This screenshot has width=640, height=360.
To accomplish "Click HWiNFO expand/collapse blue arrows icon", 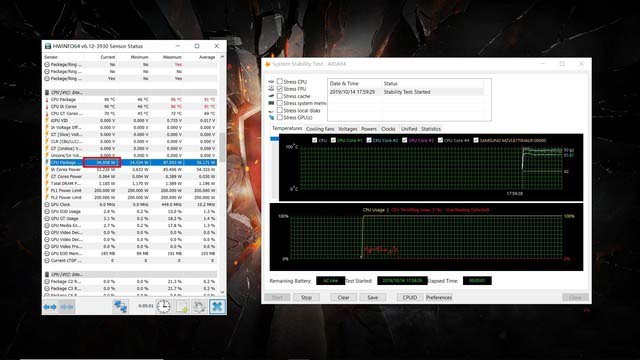I will click(x=50, y=307).
